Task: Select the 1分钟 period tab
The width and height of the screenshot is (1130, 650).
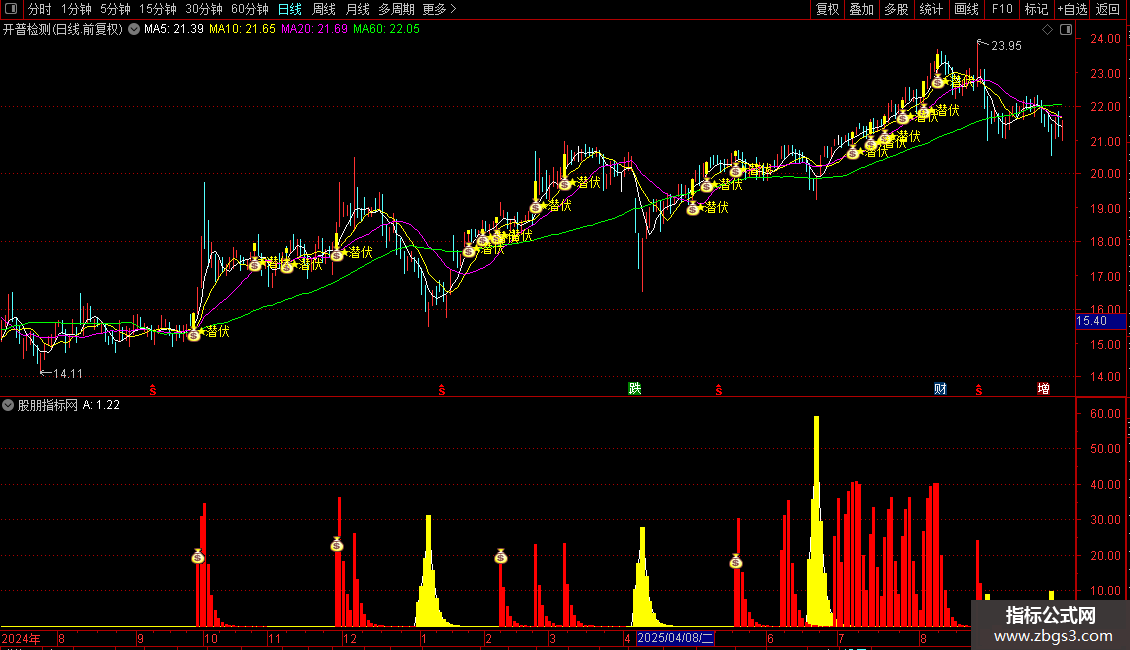Action: pos(76,9)
